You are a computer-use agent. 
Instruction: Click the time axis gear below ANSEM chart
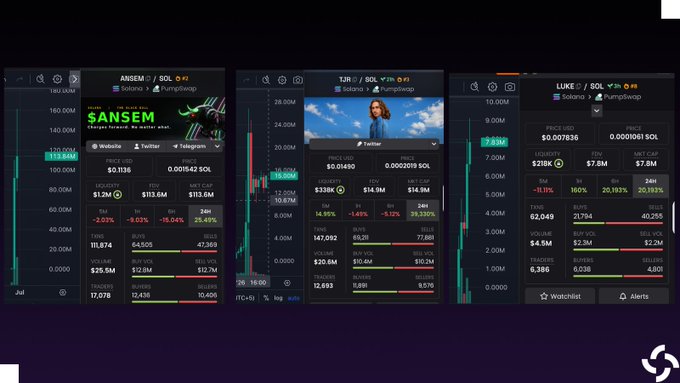(x=62, y=292)
